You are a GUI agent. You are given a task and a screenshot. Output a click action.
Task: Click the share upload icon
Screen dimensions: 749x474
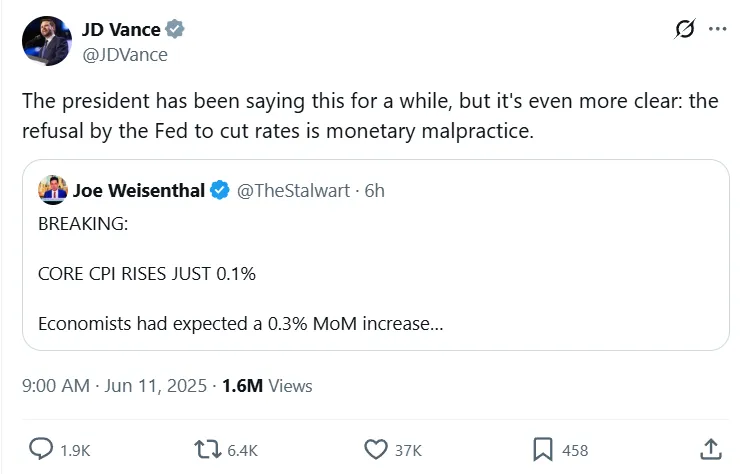pos(710,449)
